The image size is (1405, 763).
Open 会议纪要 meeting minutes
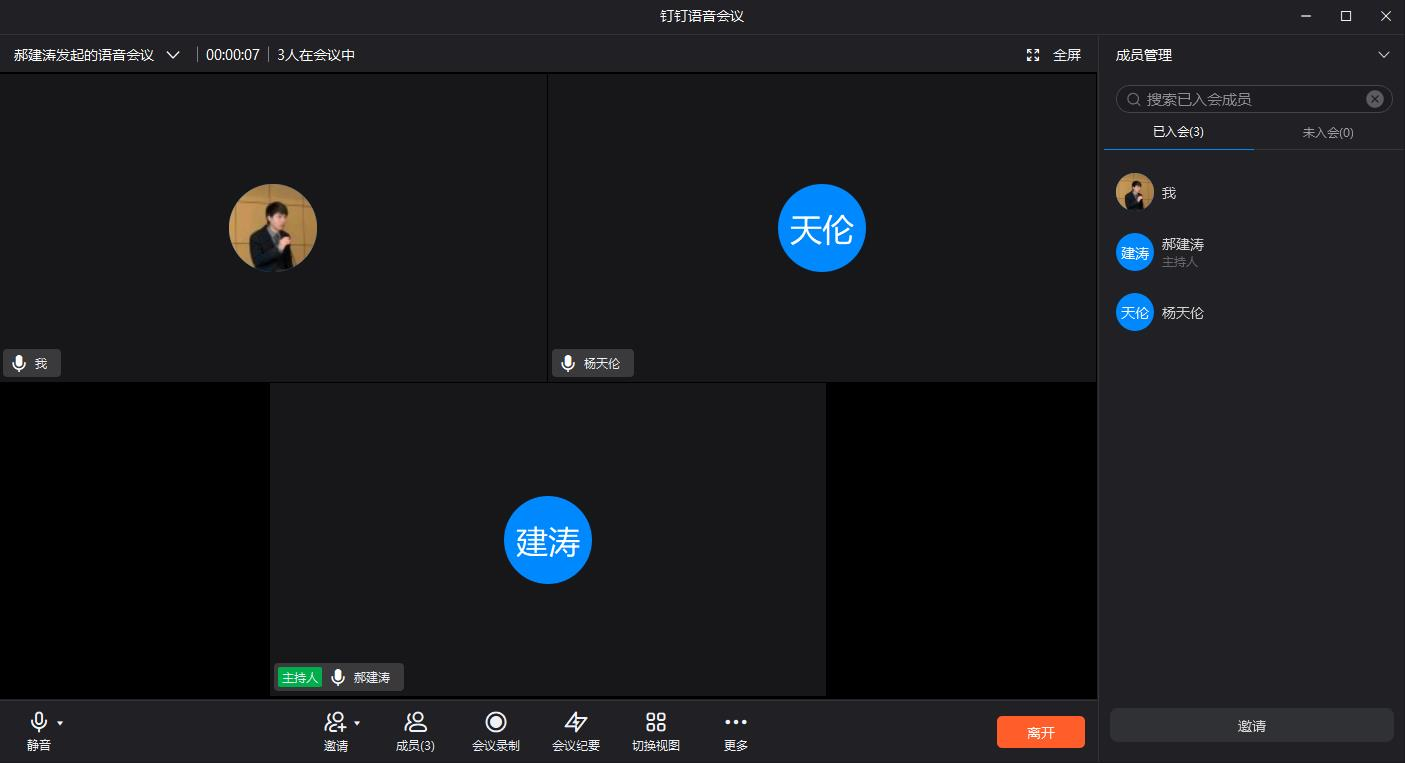(576, 723)
